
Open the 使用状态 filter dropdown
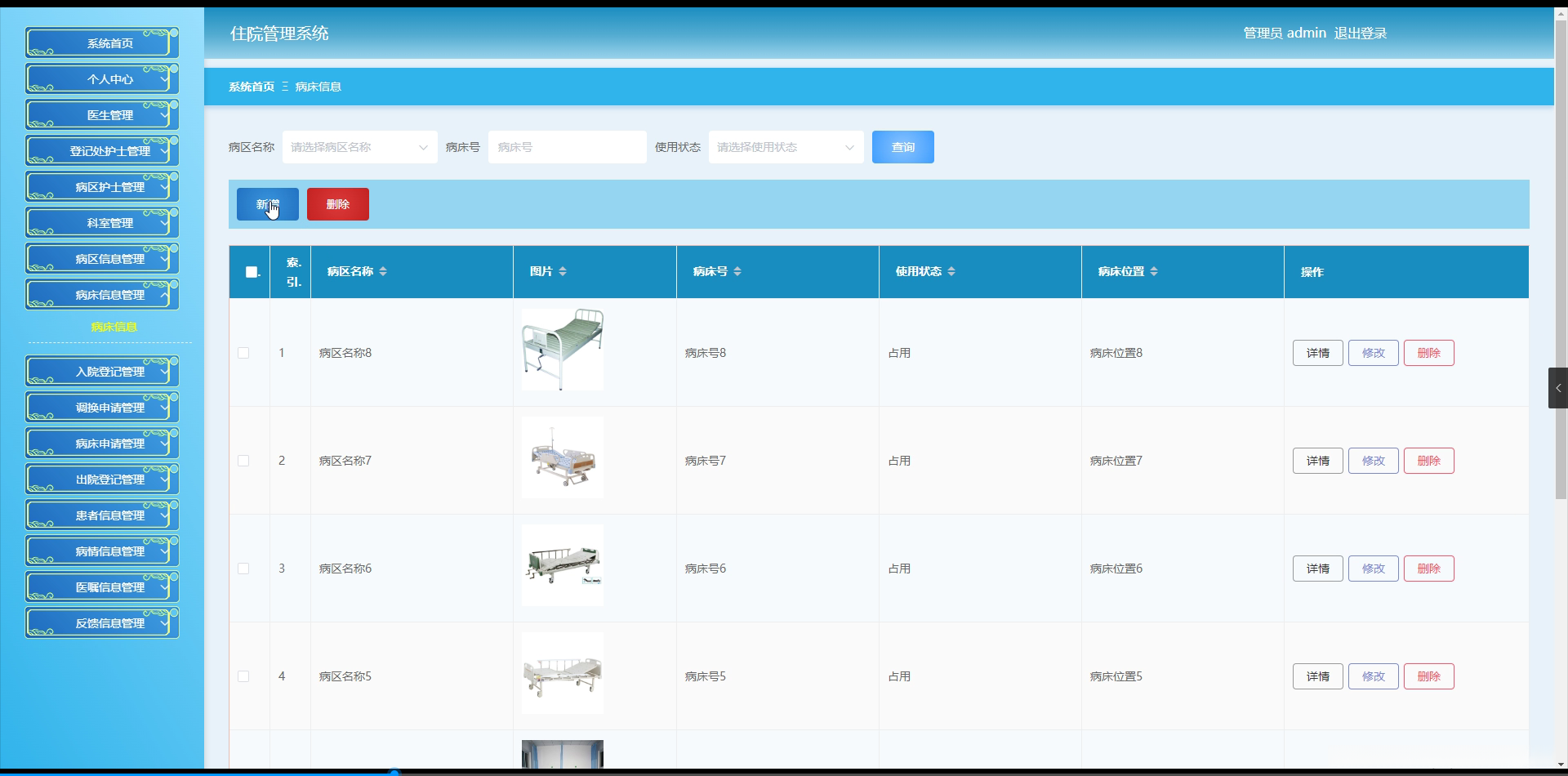[x=786, y=147]
